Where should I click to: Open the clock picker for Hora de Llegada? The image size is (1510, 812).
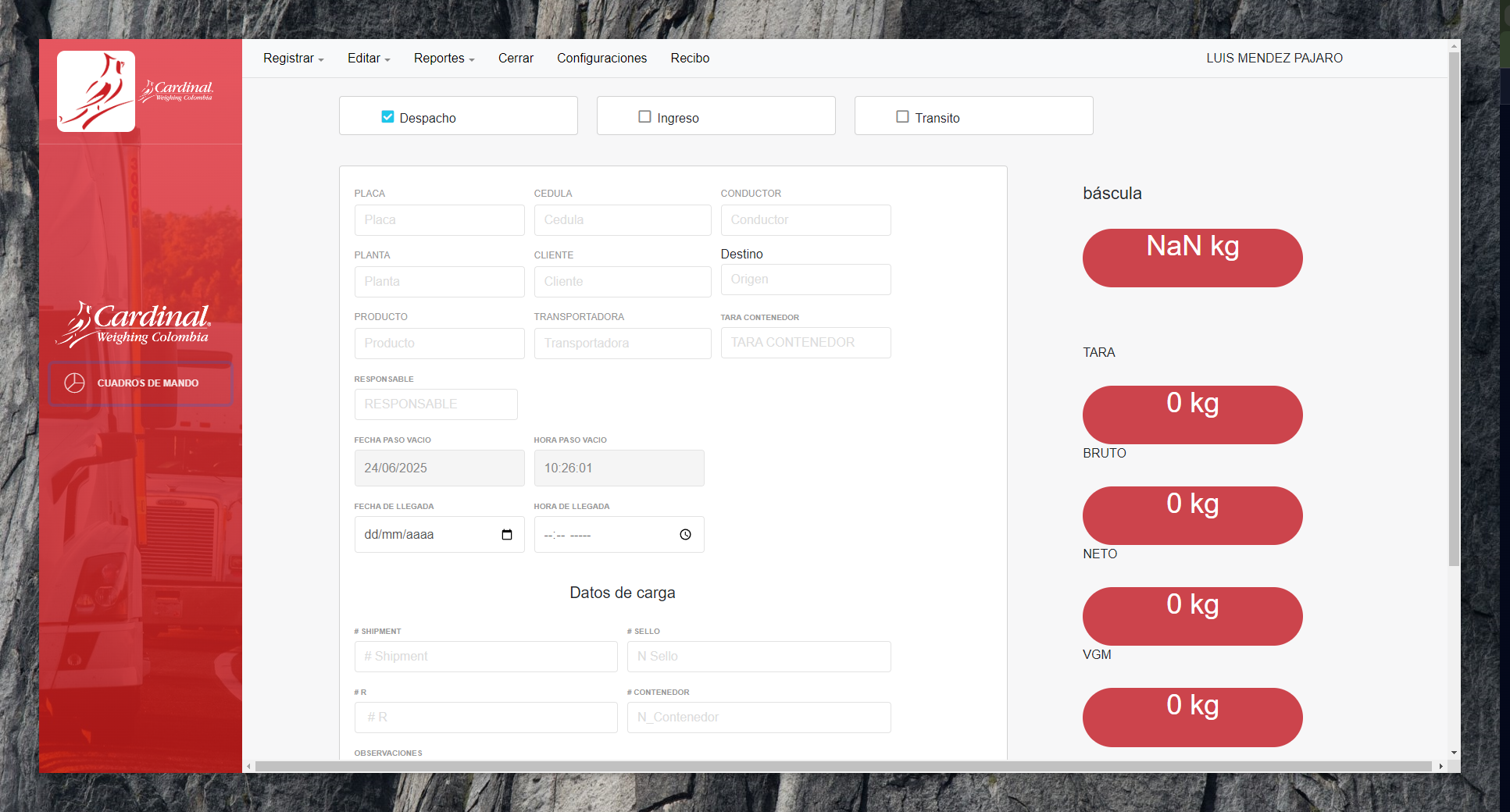[x=685, y=535]
